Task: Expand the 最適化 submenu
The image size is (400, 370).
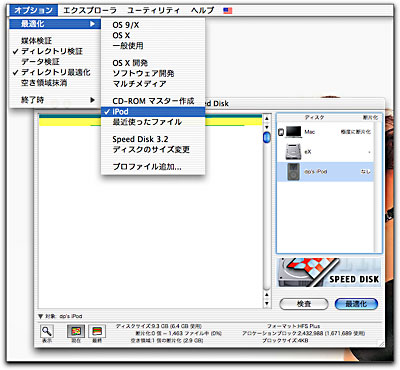Action: click(55, 24)
